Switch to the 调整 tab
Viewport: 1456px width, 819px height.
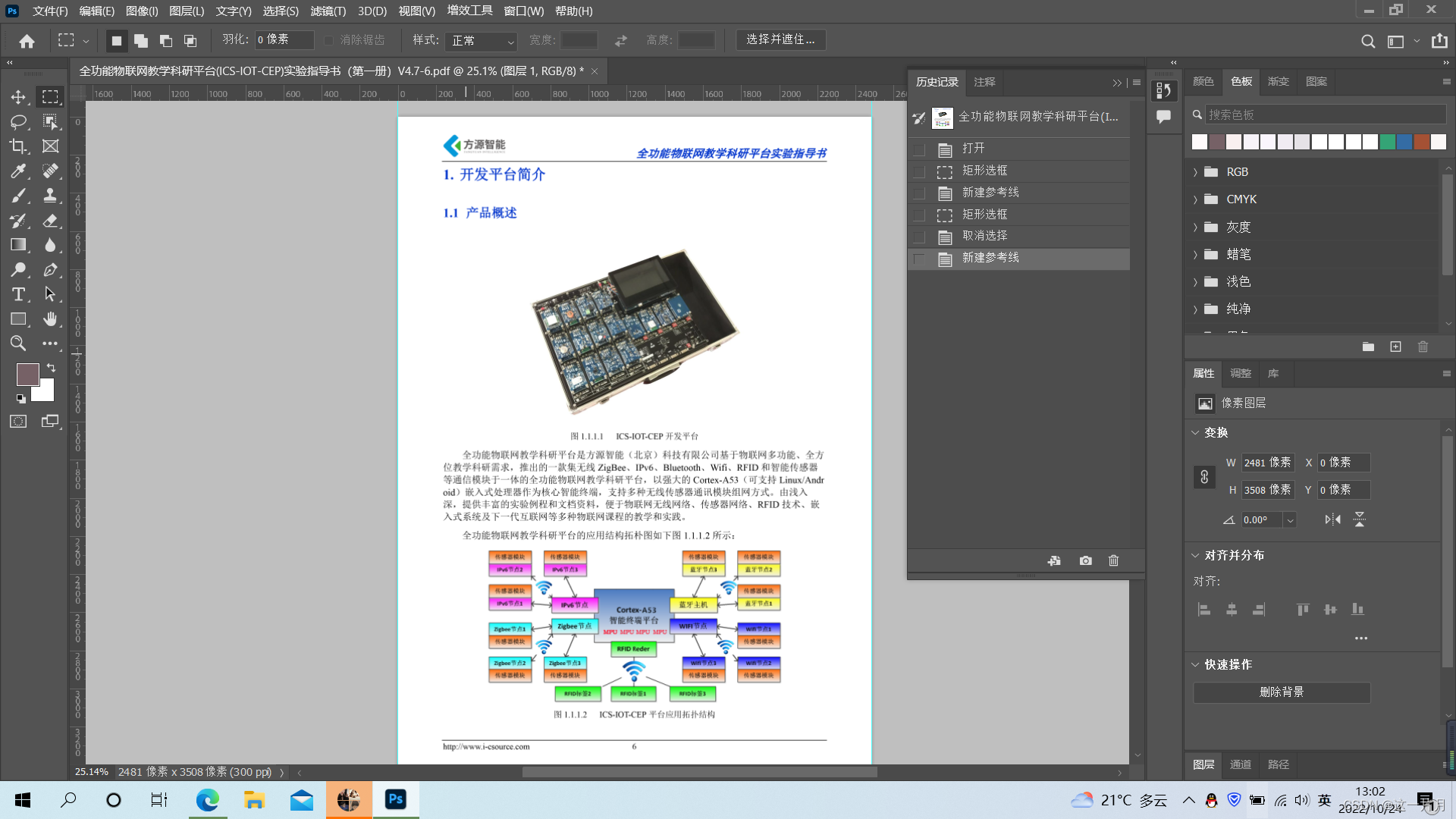click(1241, 374)
